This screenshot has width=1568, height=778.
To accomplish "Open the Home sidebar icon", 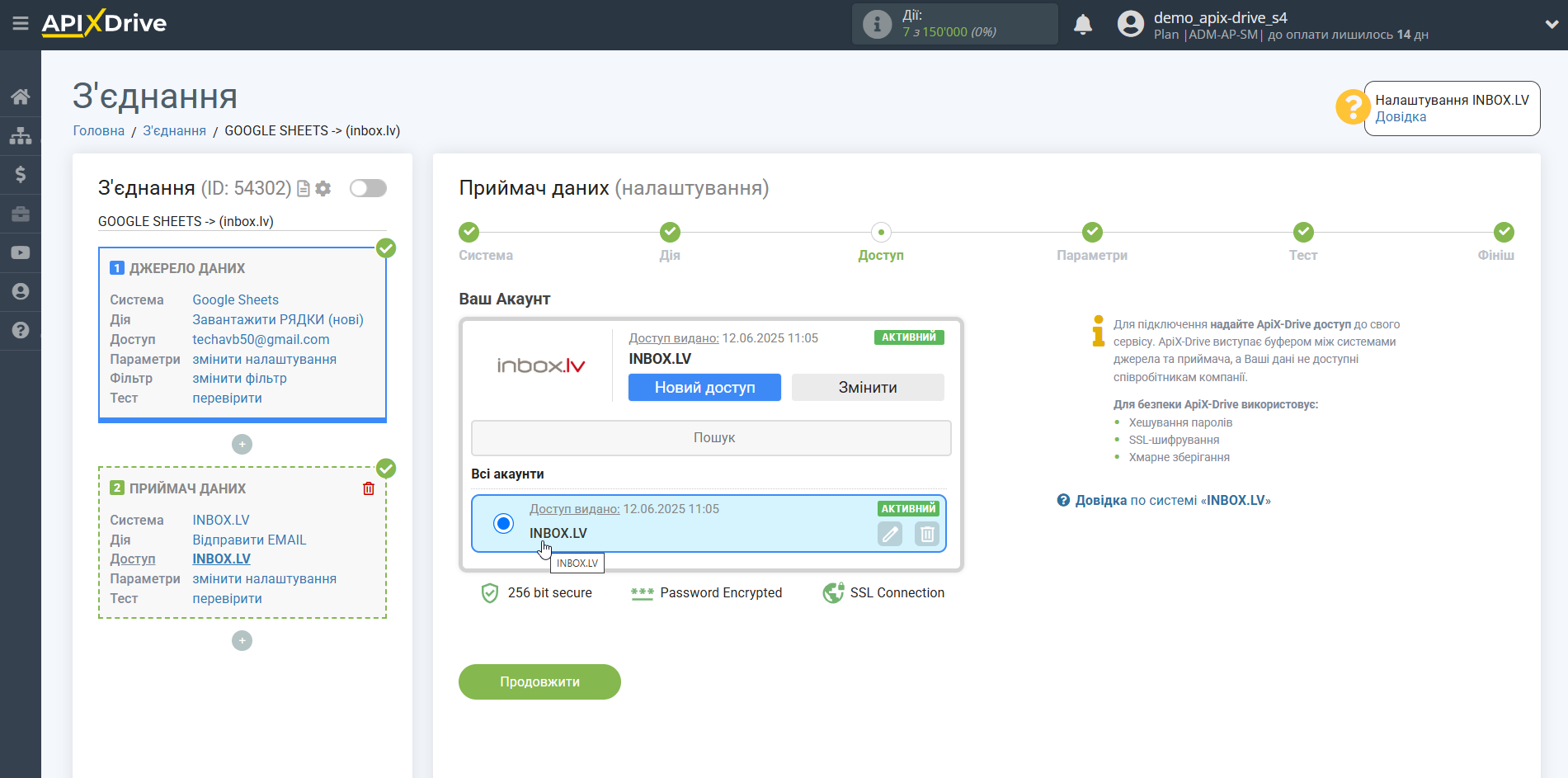I will click(21, 97).
